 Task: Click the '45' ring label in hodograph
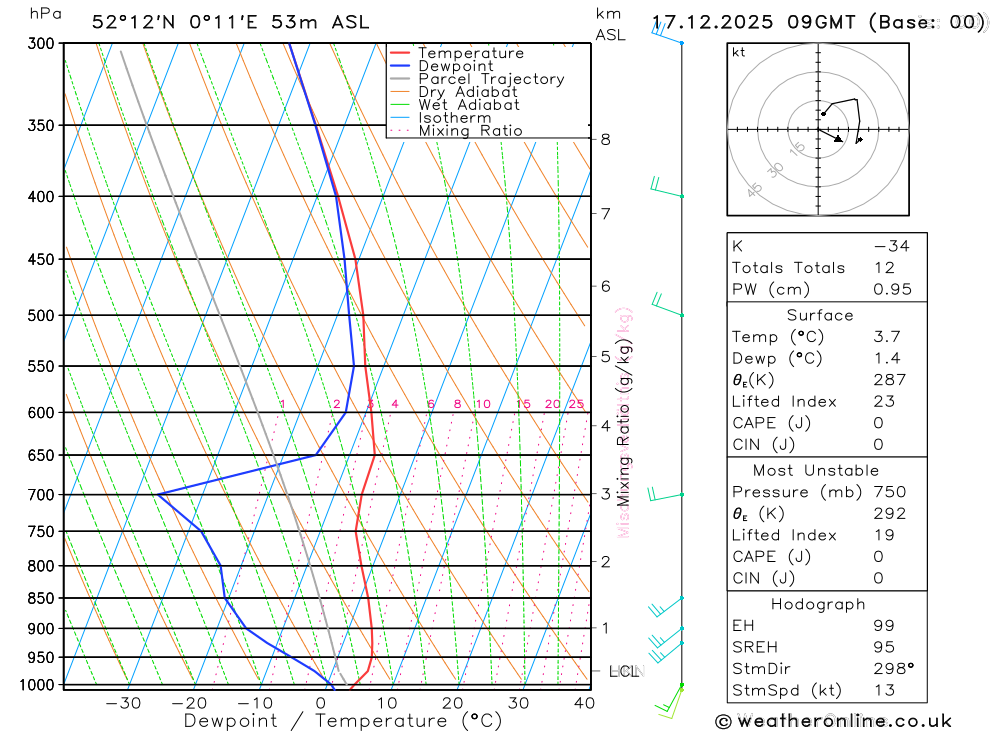(x=754, y=190)
